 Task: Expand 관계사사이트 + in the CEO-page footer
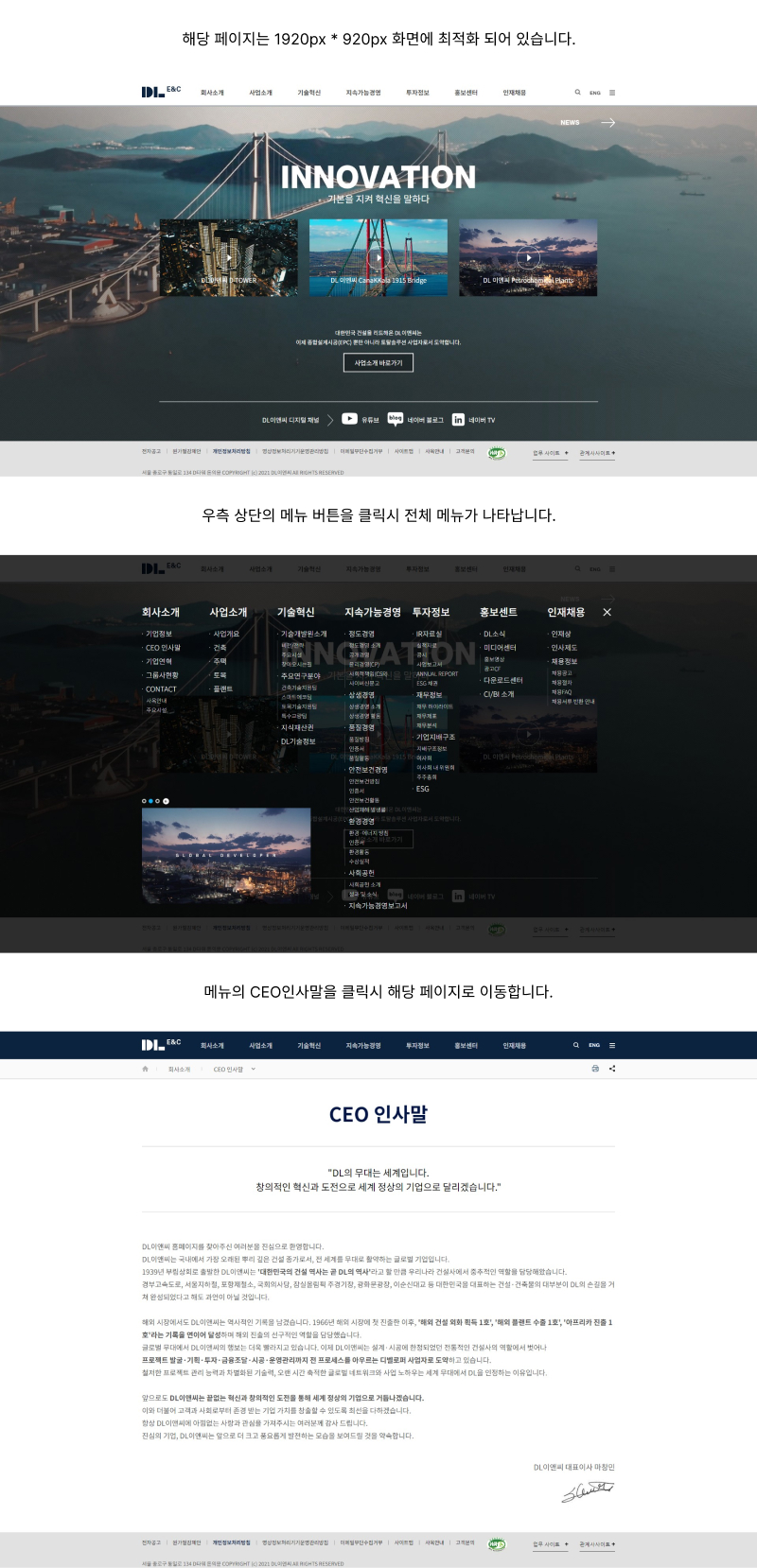(x=597, y=1543)
